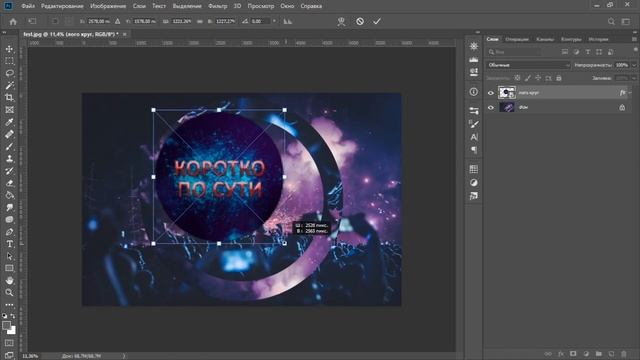640x360 pixels.
Task: Select the Eyedropper tool
Action: (x=9, y=122)
